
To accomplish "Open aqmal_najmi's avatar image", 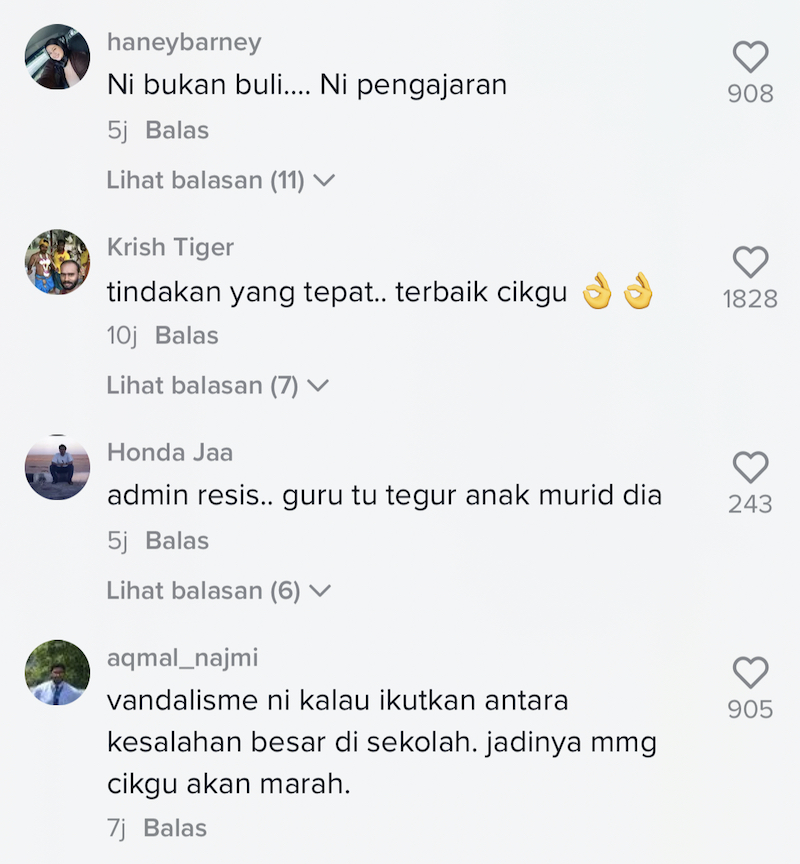I will click(57, 672).
